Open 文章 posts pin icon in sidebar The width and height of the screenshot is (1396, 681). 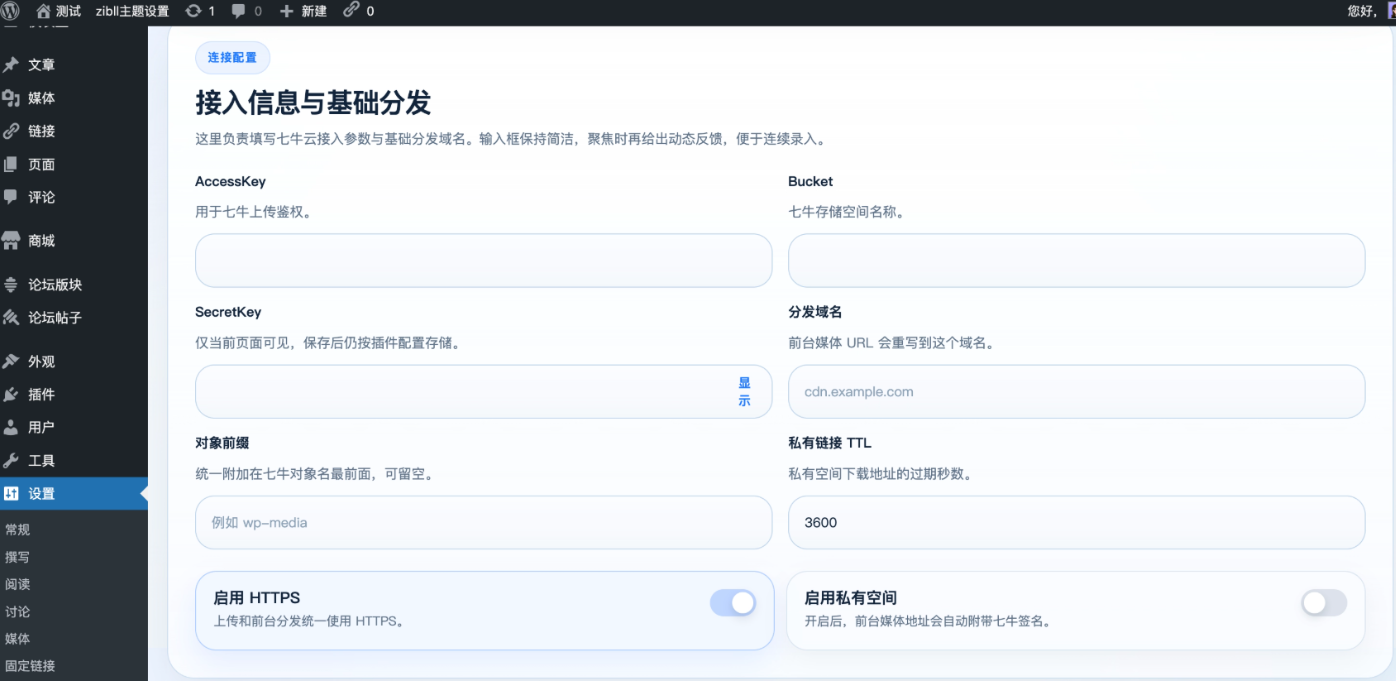point(12,65)
